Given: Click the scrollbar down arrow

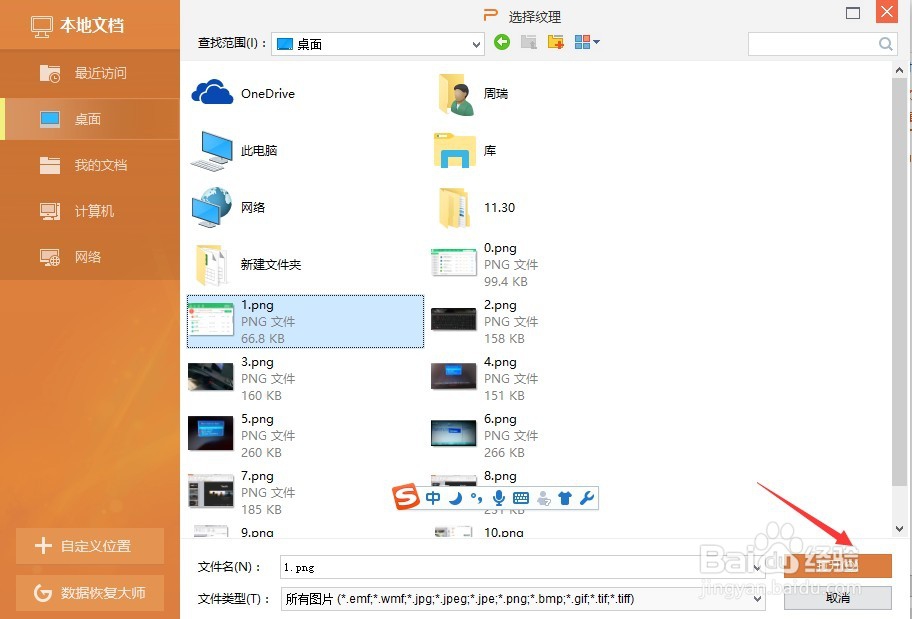Looking at the screenshot, I should (899, 529).
